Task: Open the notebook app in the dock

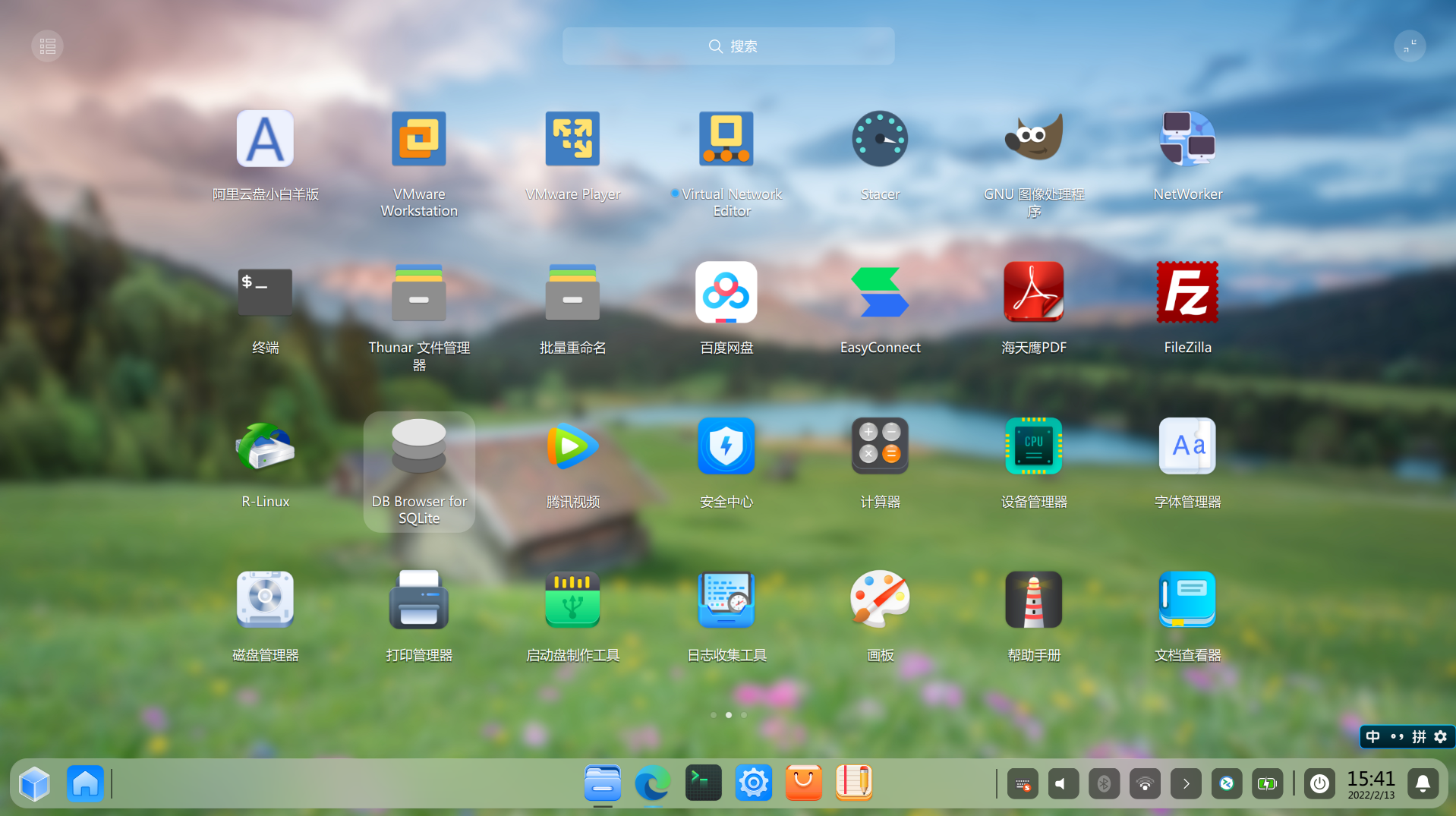Action: (x=854, y=783)
